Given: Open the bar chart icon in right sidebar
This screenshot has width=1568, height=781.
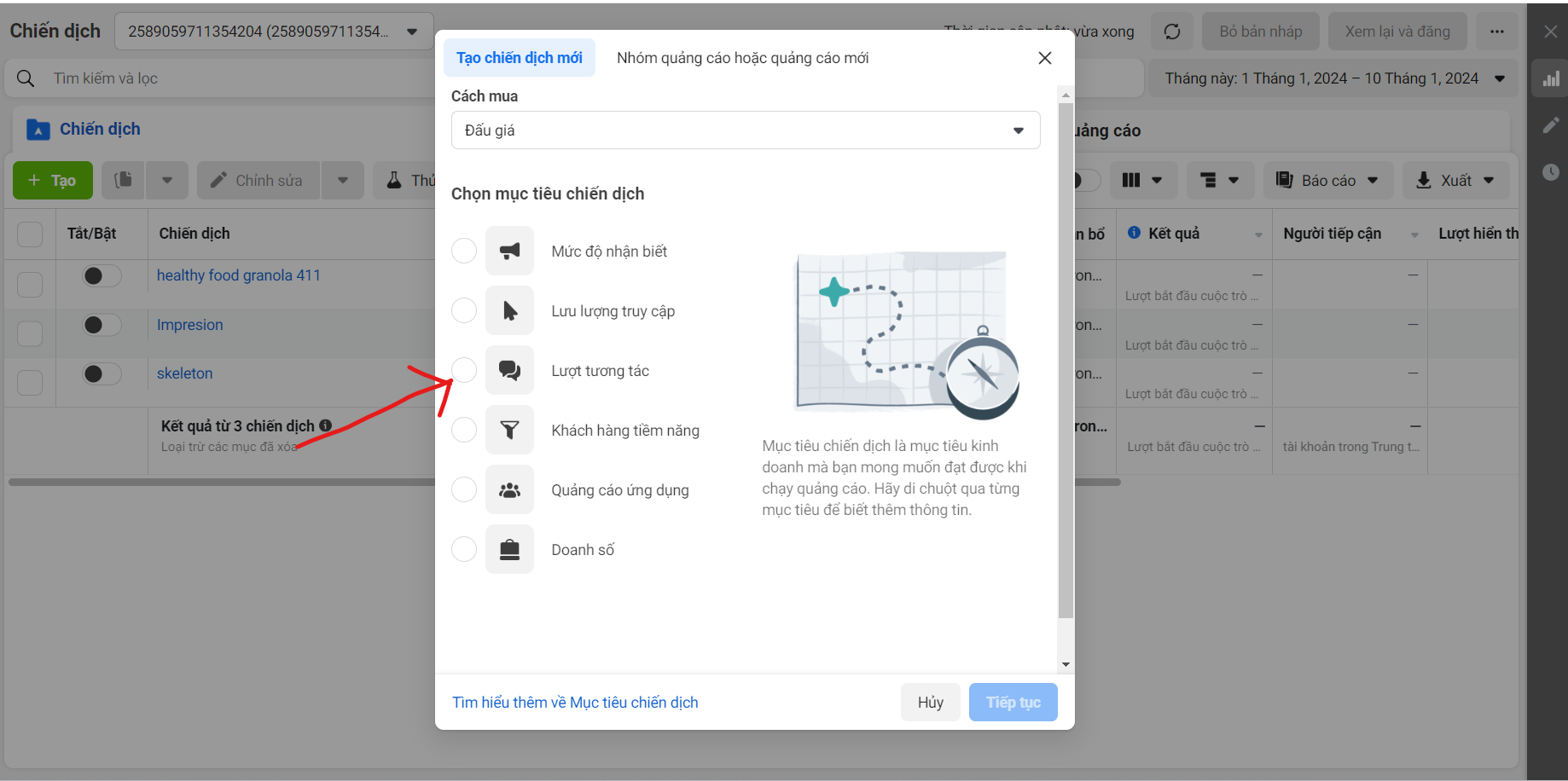Looking at the screenshot, I should click(x=1551, y=79).
